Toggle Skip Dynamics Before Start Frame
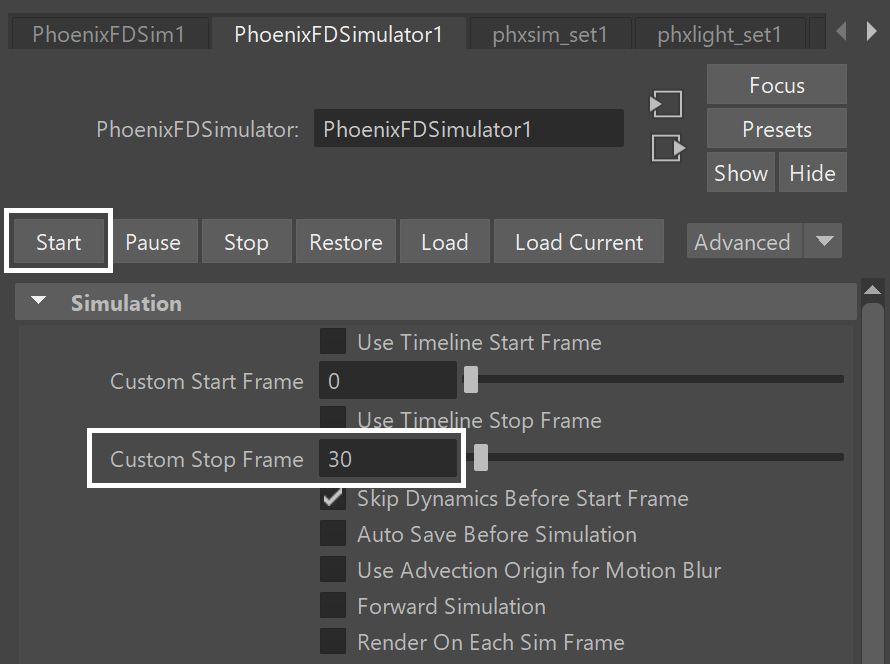890x664 pixels. tap(333, 498)
